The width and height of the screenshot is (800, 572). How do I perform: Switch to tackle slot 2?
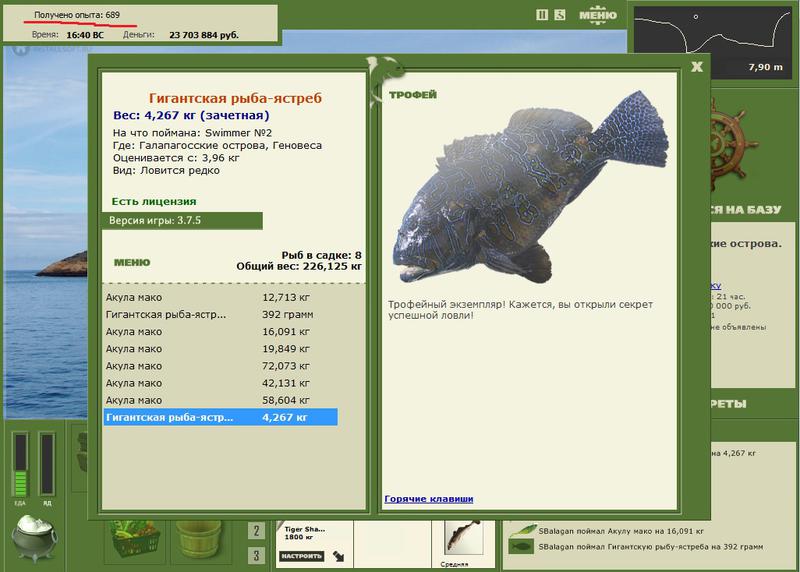[256, 531]
